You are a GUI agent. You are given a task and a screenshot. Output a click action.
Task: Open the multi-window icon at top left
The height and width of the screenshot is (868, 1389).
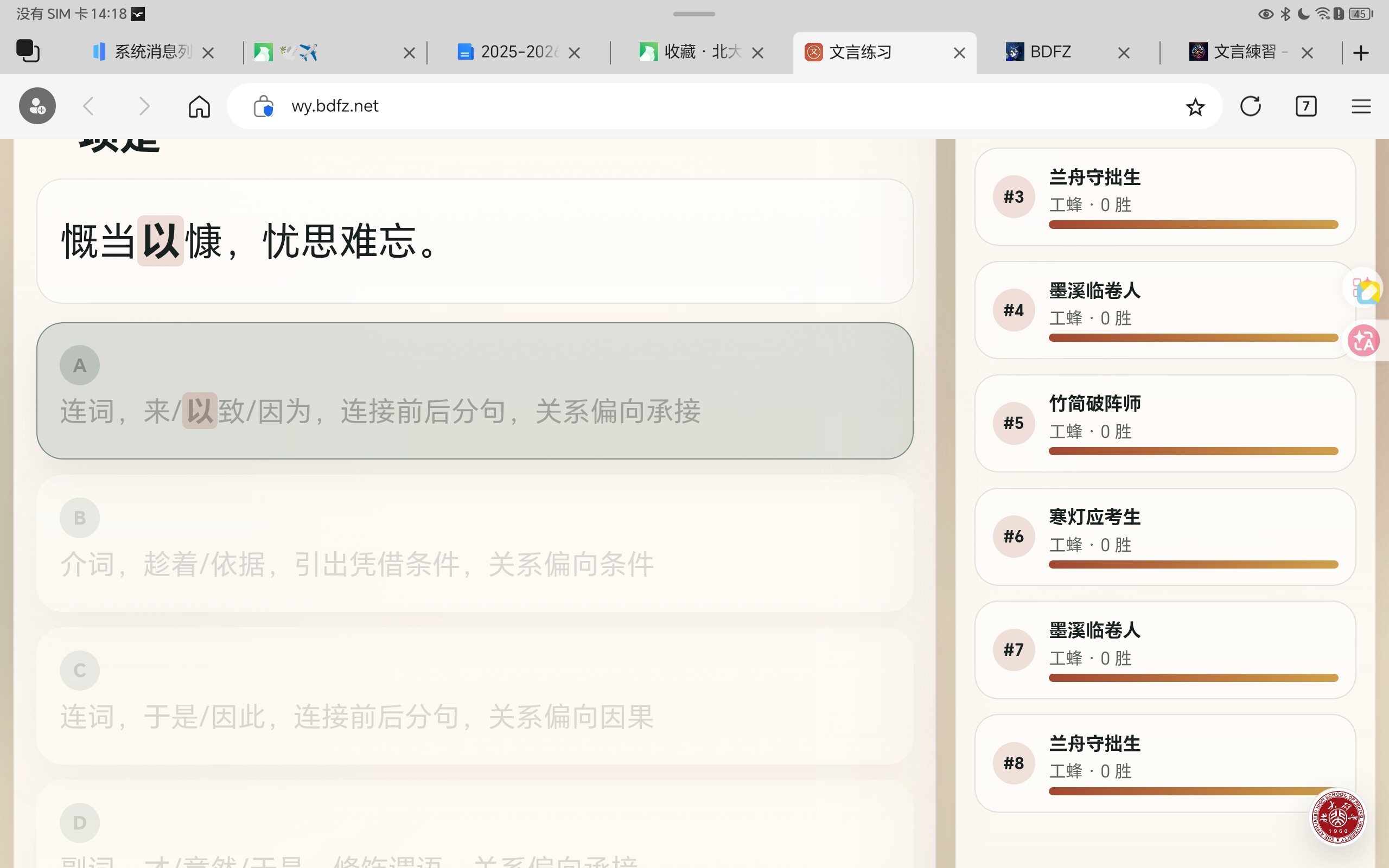point(28,51)
